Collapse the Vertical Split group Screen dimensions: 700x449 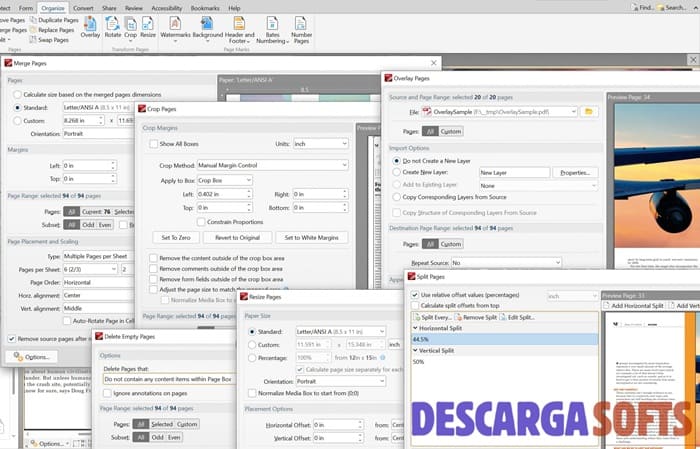click(415, 351)
